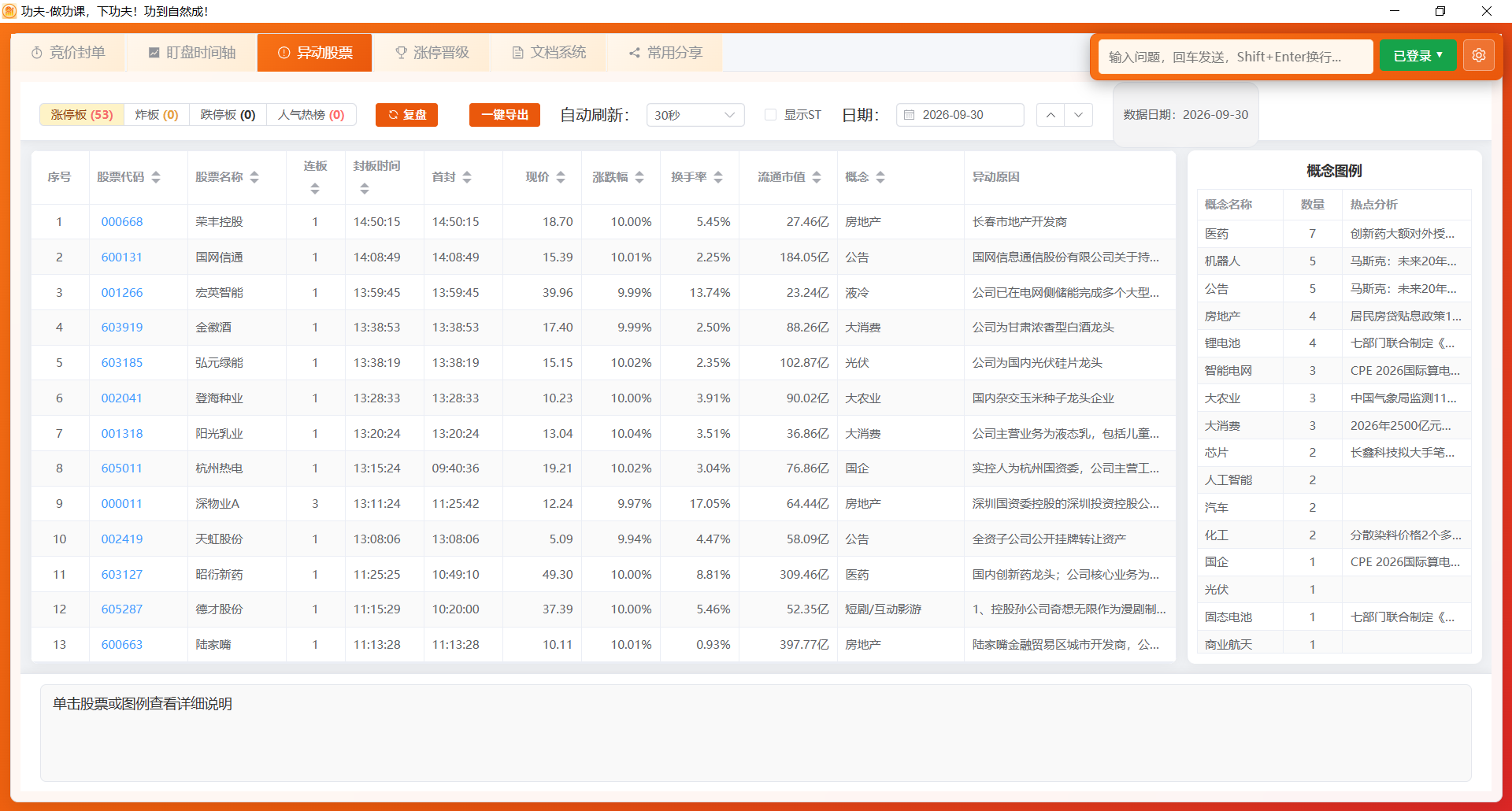Expand the 已登录 account dropdown
Viewport: 1512px width, 811px height.
tap(1417, 56)
